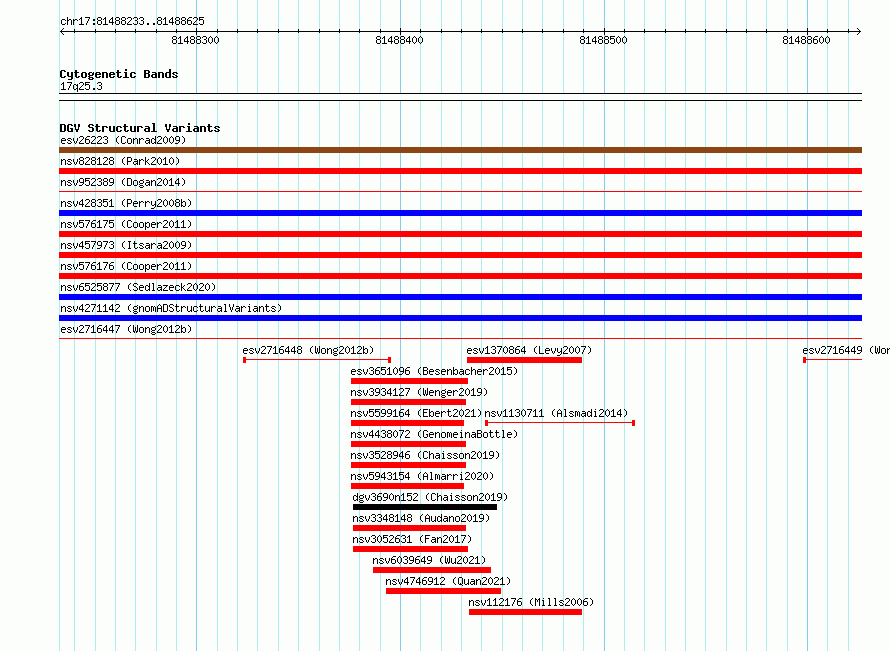Click the blue nsv428351 (Perry2008b) bar
Viewport: 890px width, 651px height.
460,213
